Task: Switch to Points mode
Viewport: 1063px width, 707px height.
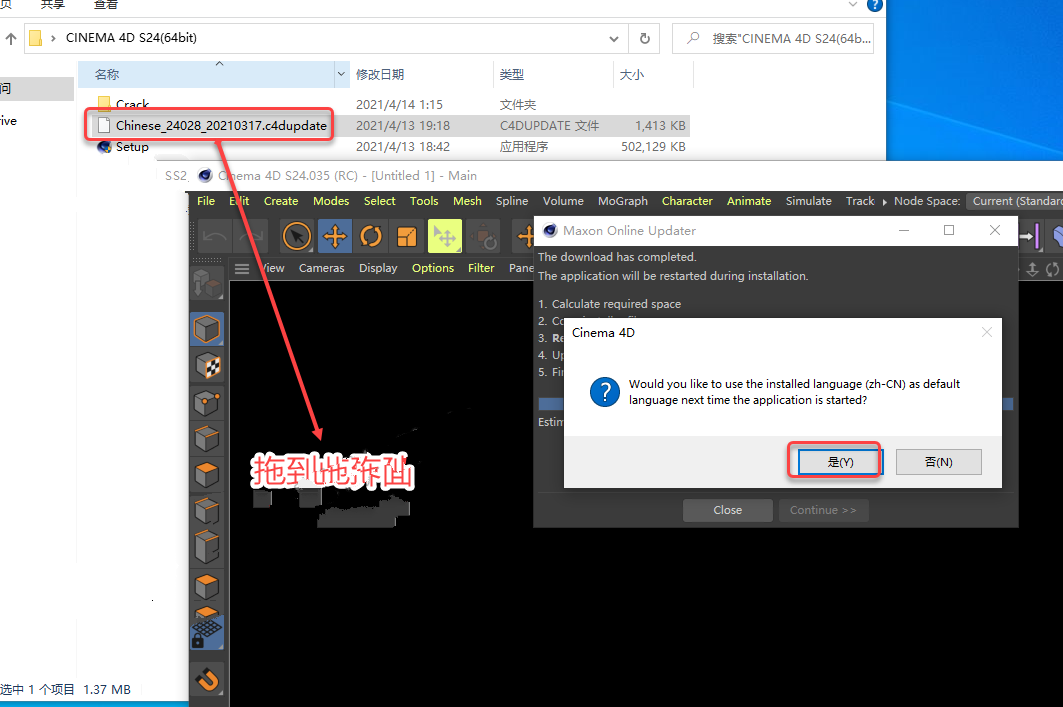Action: point(207,404)
